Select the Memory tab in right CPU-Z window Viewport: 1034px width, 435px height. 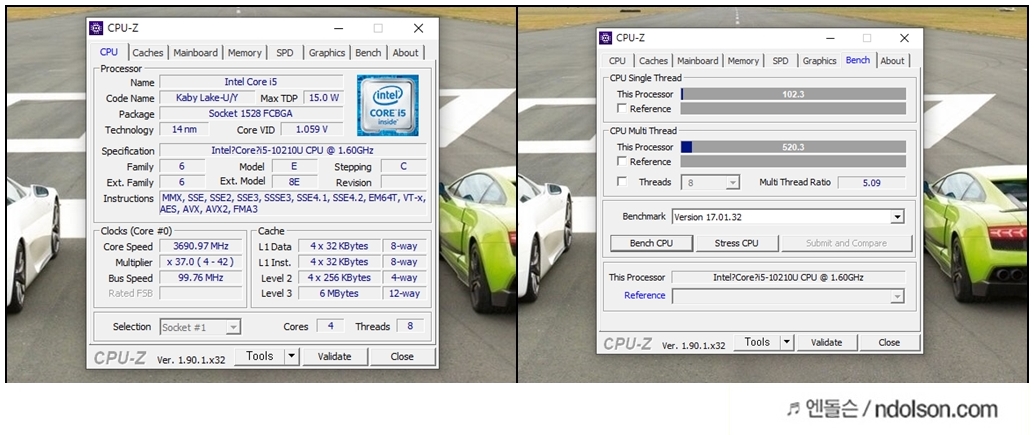[x=743, y=61]
